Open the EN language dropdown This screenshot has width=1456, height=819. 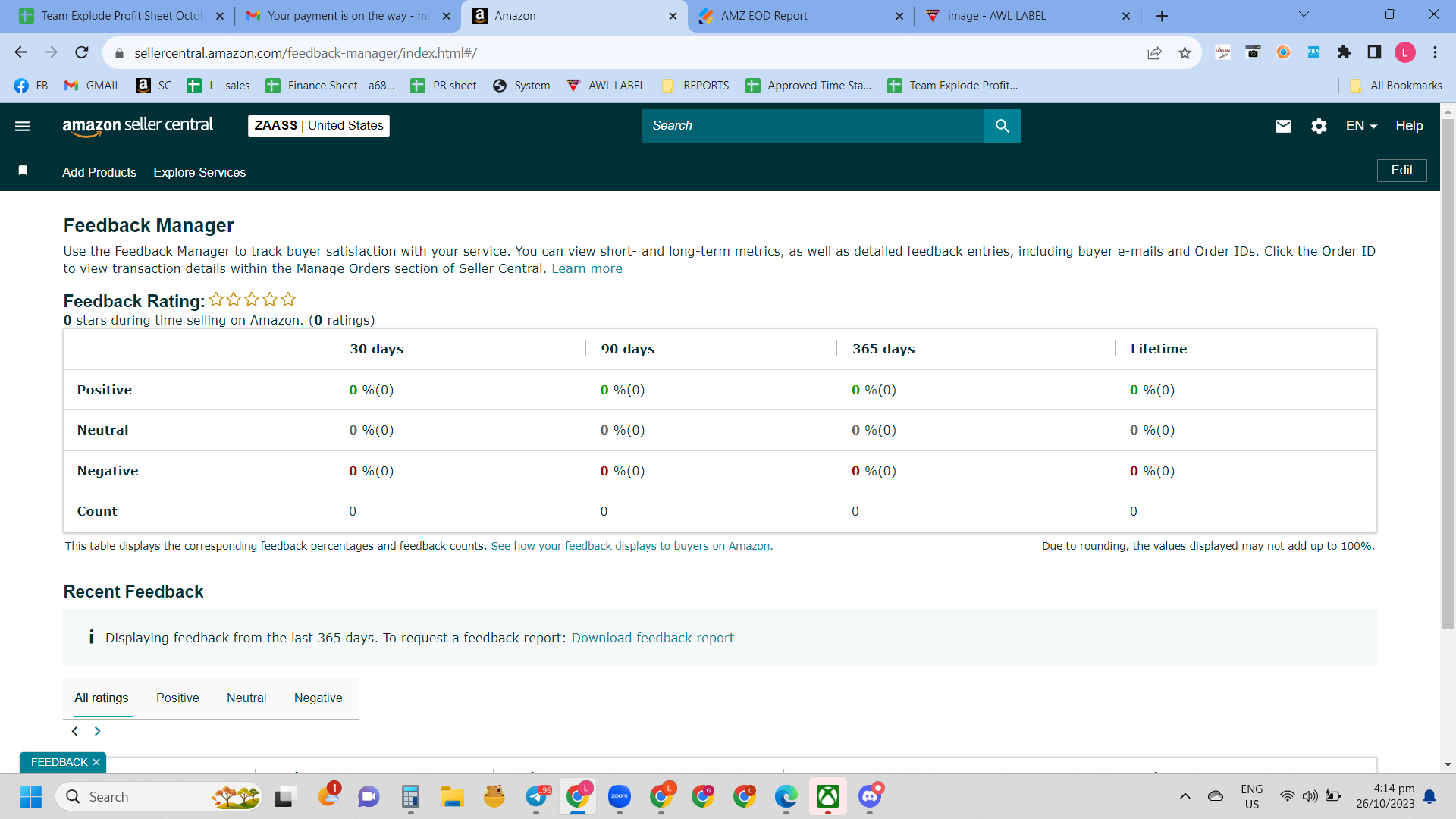pos(1361,126)
